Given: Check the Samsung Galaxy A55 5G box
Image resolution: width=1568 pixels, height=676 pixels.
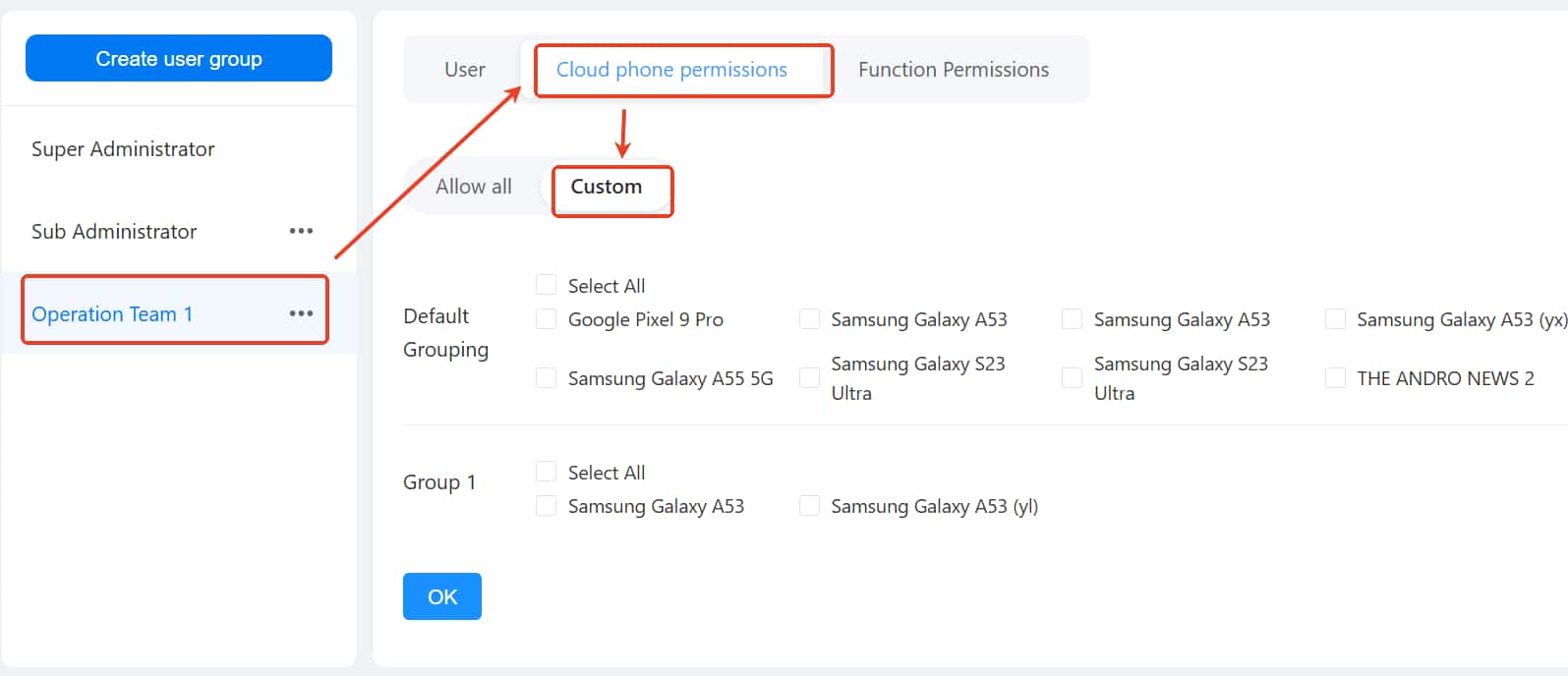Looking at the screenshot, I should pos(547,378).
